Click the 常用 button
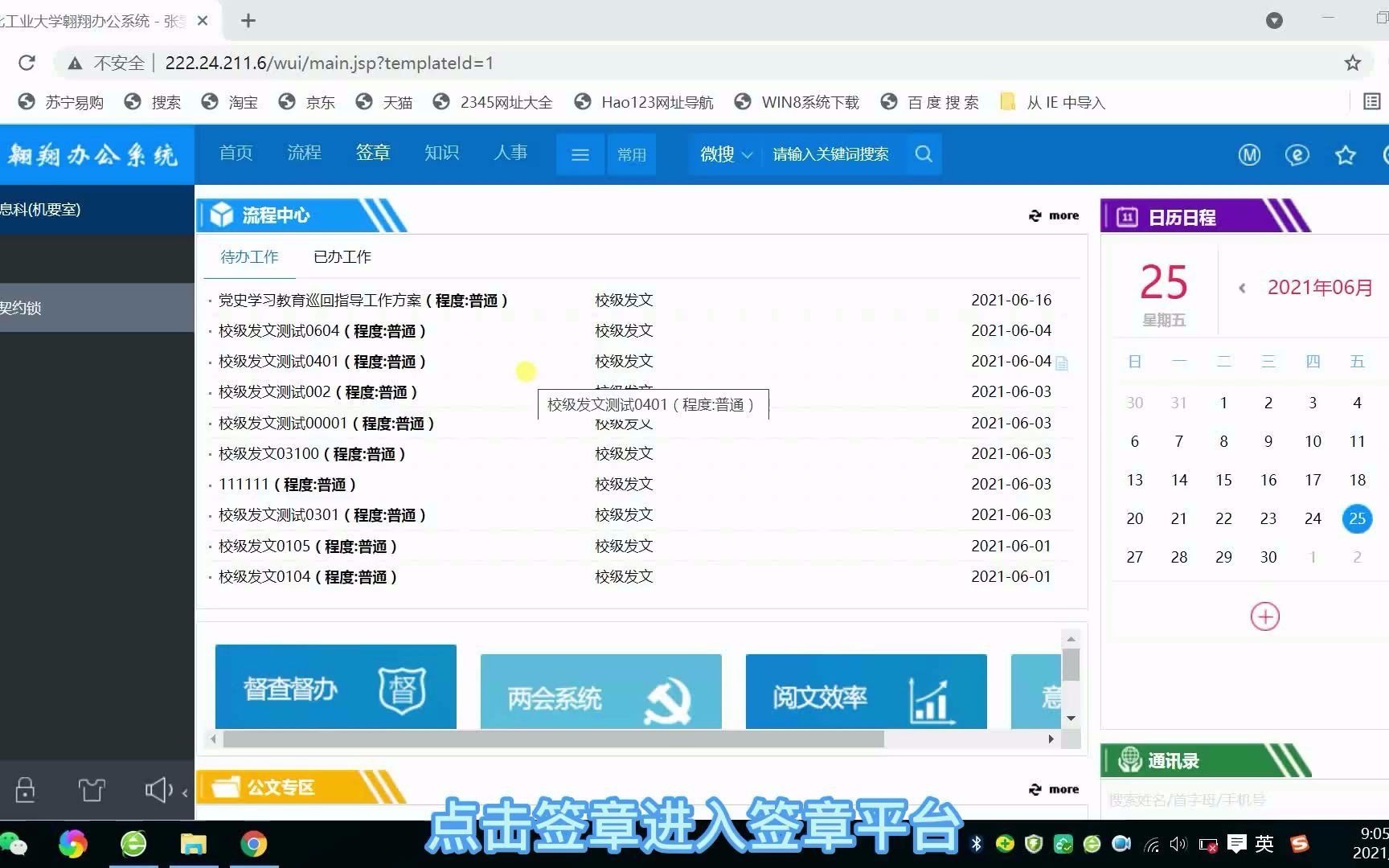Screen dimensions: 1389x868 632,154
